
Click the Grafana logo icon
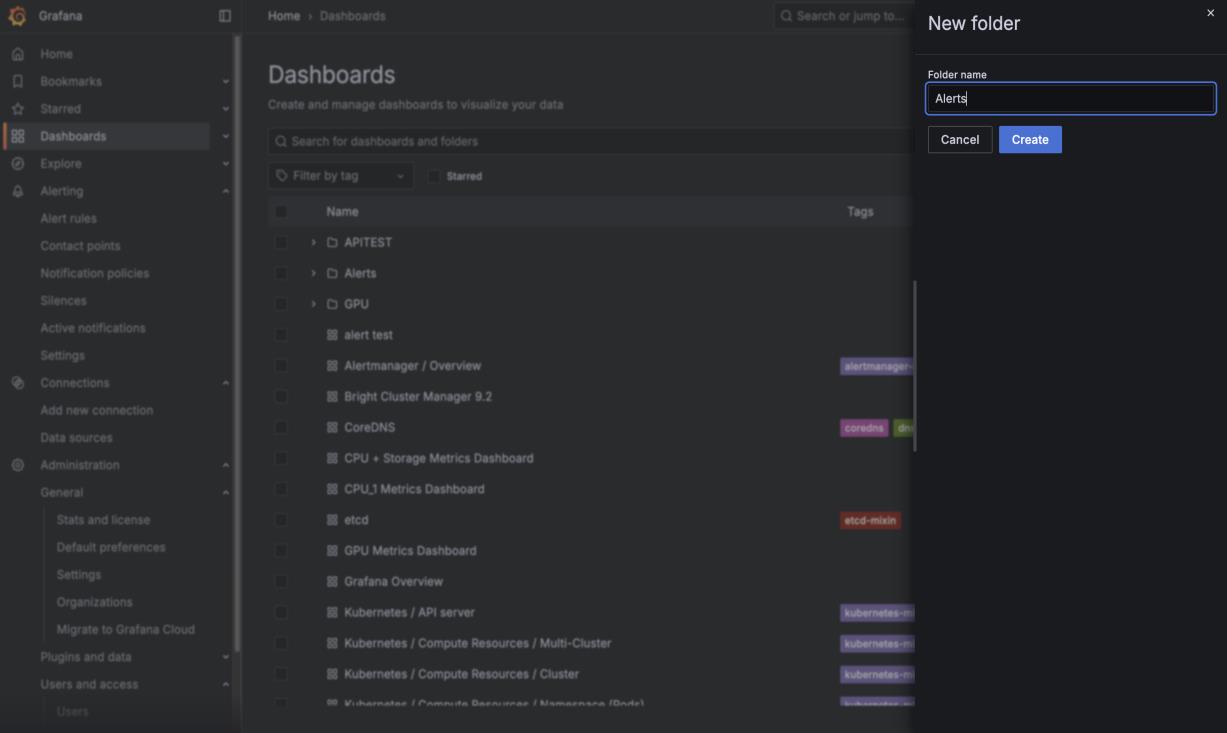17,16
